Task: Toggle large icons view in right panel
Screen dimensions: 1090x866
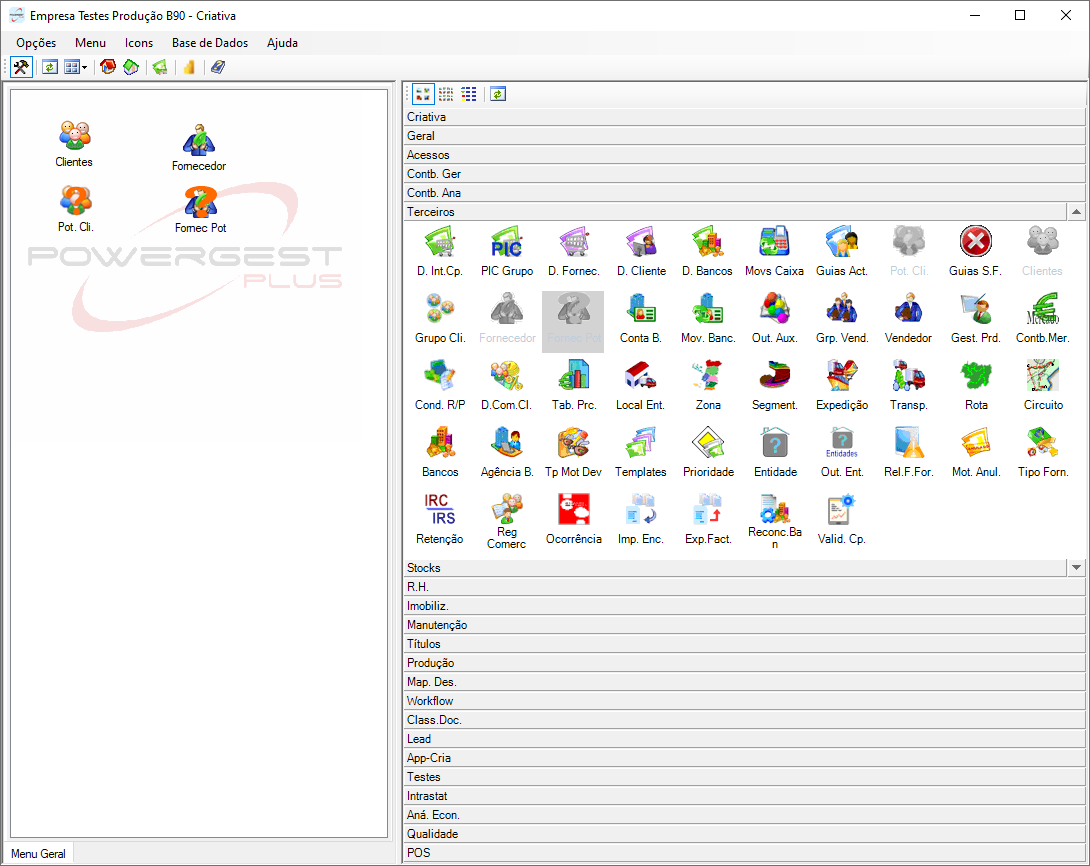Action: click(423, 94)
